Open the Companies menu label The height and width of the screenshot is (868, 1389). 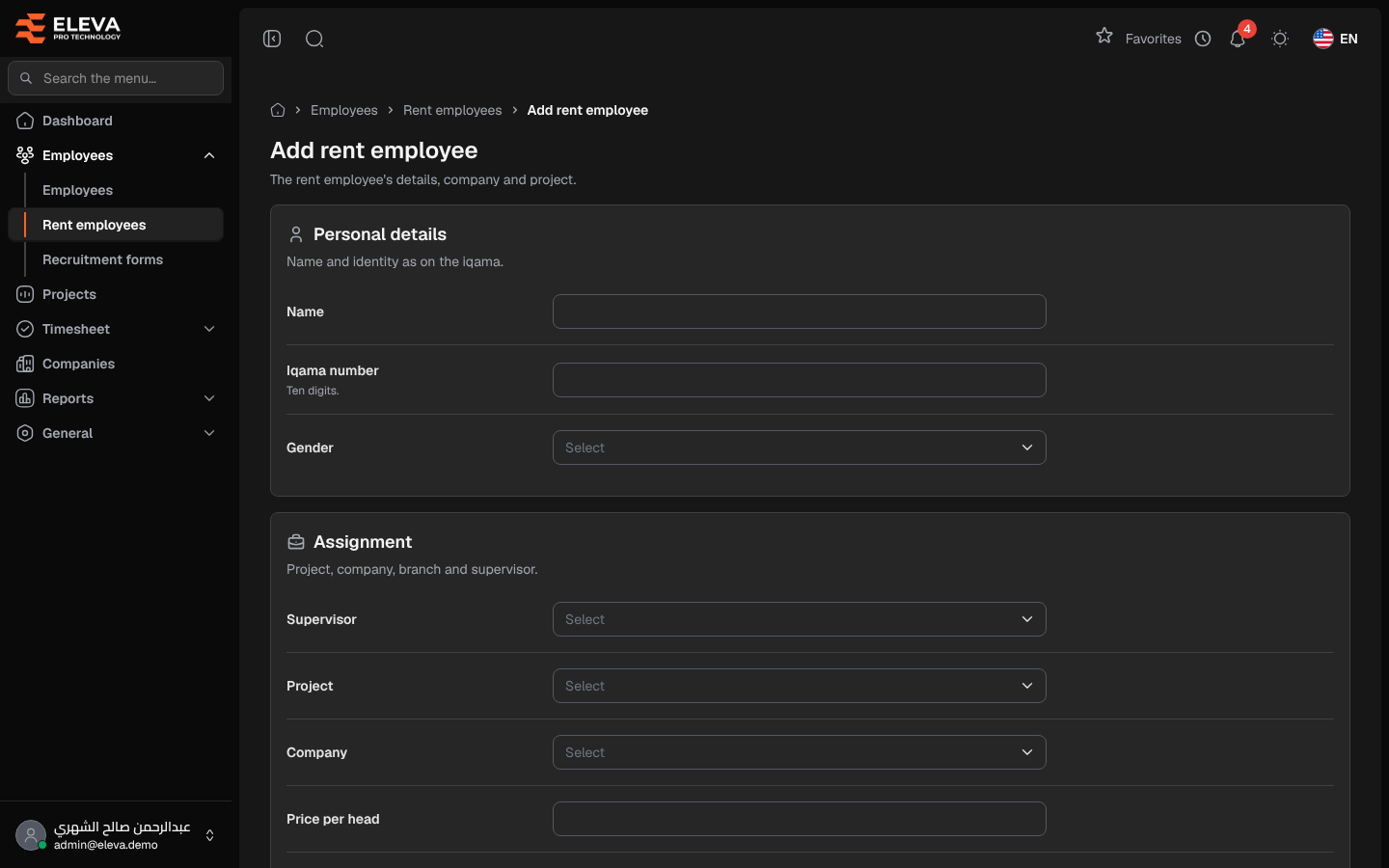pyautogui.click(x=78, y=364)
